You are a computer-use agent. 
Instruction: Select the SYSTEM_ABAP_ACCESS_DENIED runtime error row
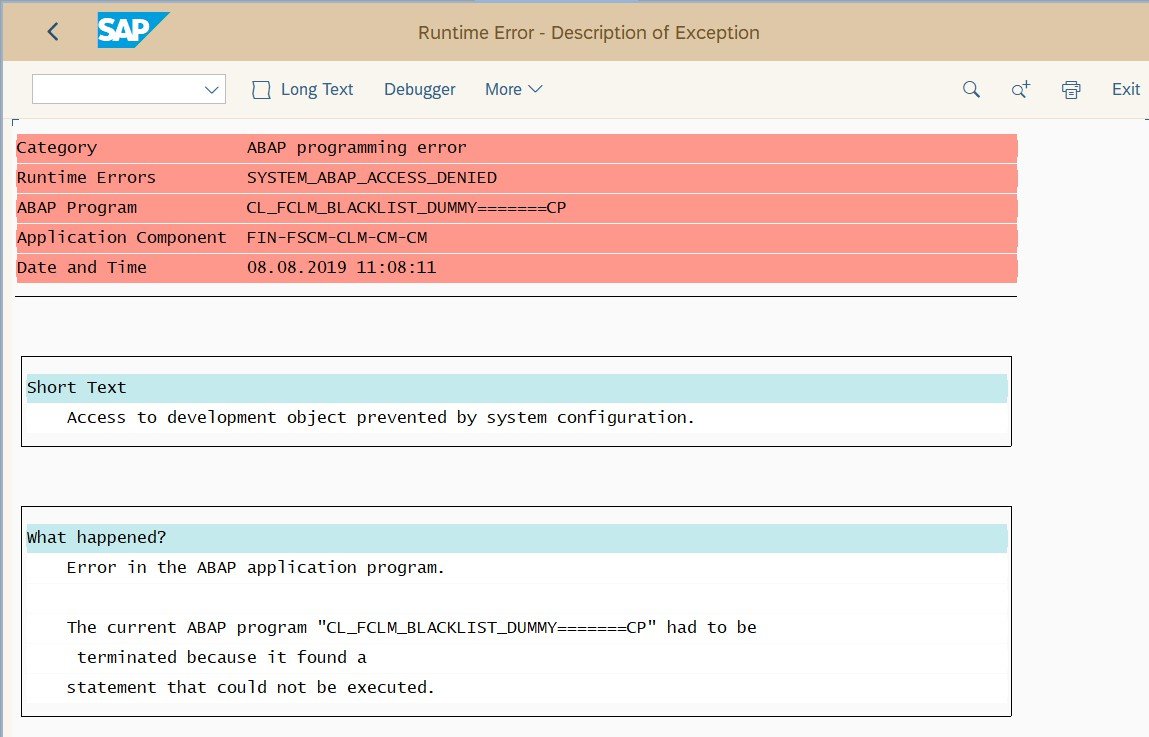(400, 177)
